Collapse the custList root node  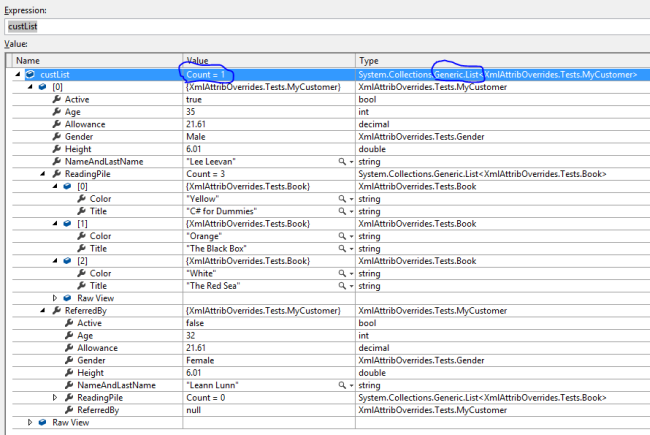pos(18,74)
